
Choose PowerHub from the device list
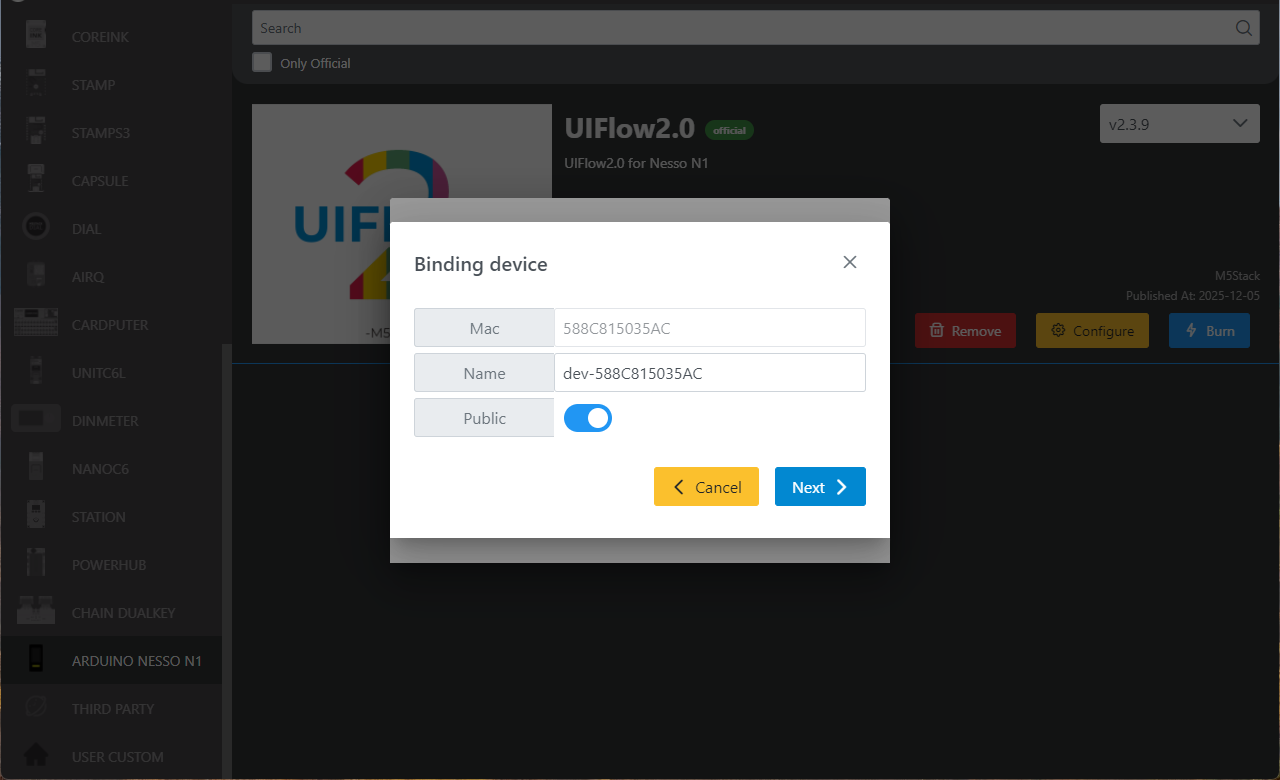108,565
